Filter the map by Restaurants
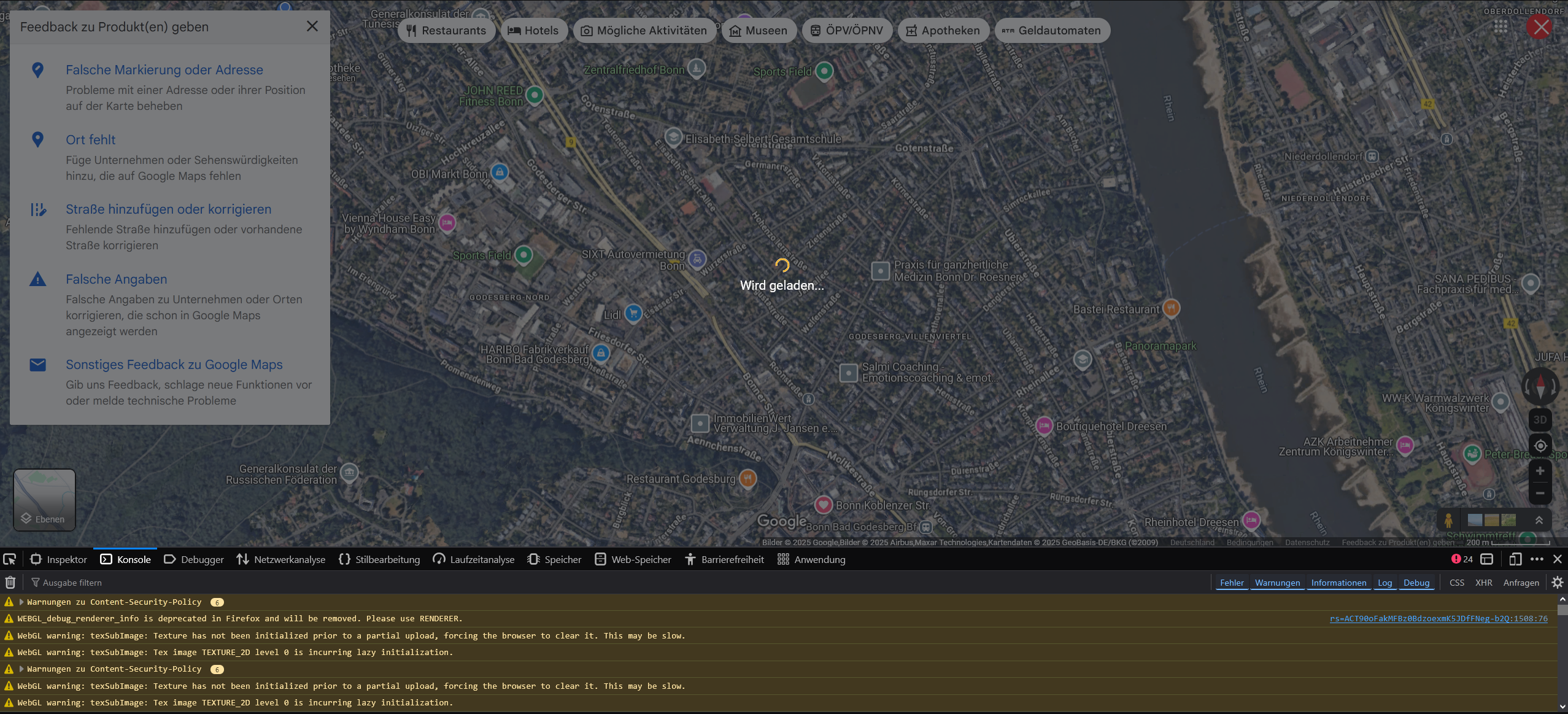The height and width of the screenshot is (714, 1568). [x=447, y=31]
